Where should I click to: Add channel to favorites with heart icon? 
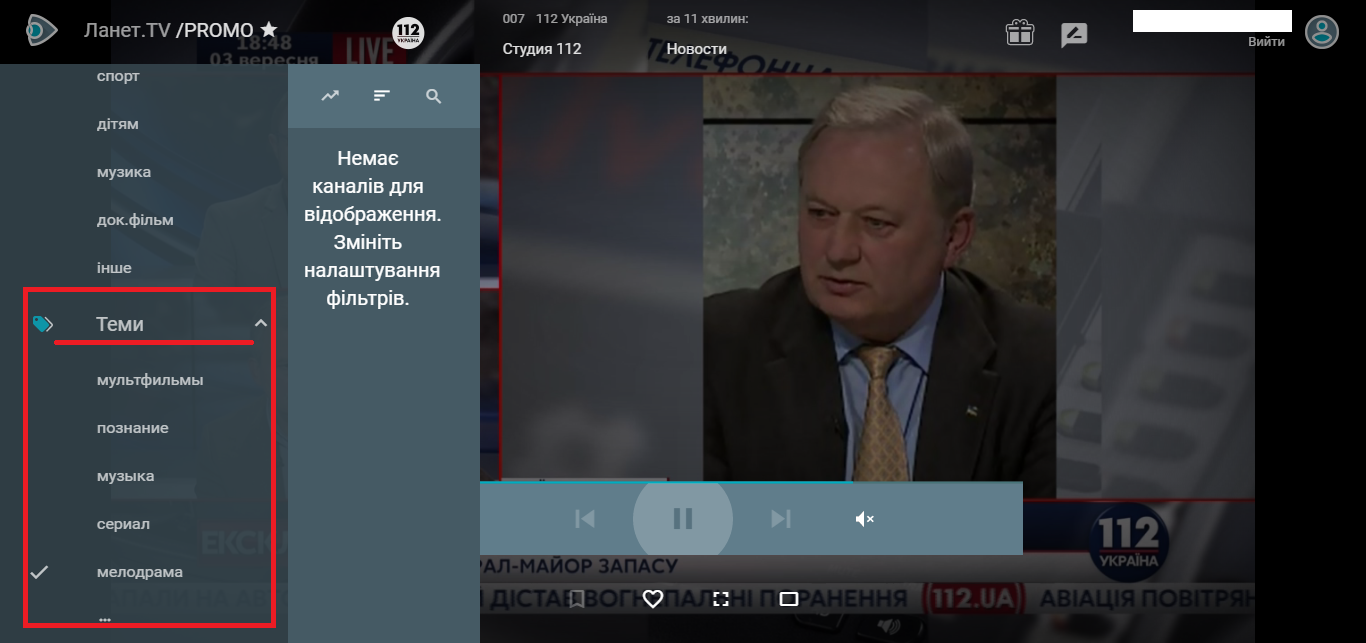(x=653, y=599)
